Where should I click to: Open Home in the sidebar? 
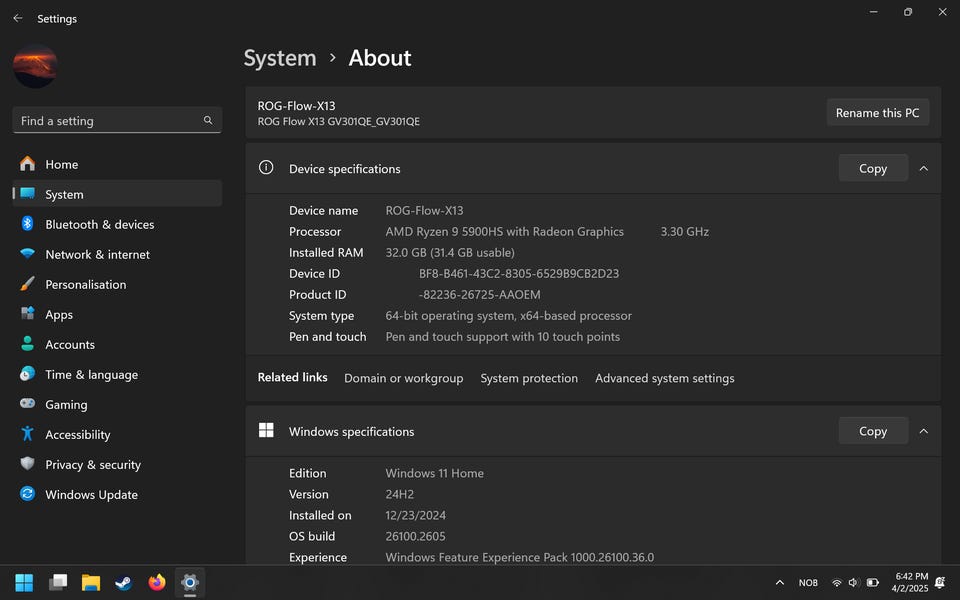117,164
